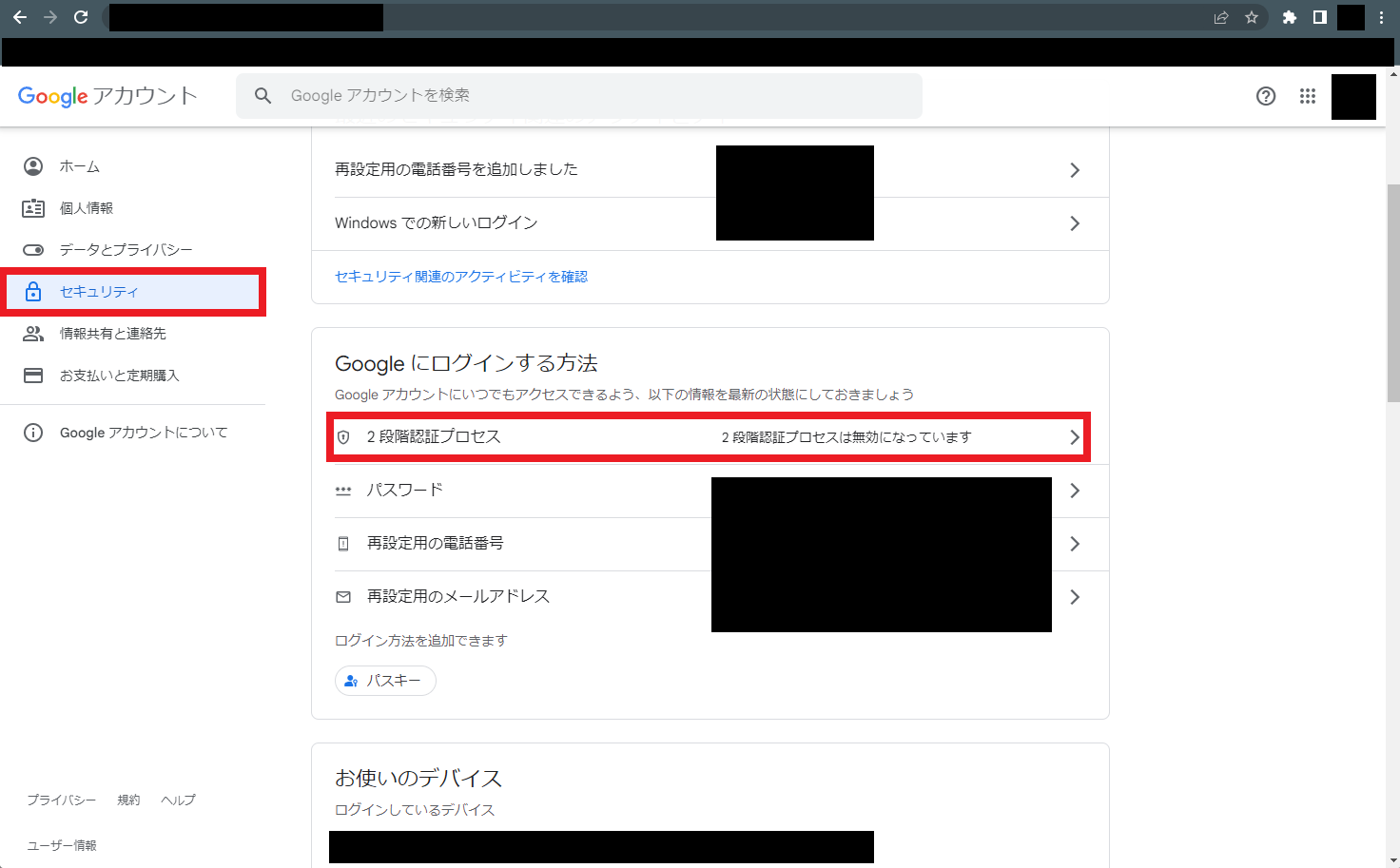1400x868 pixels.
Task: Bookmark this page with the star icon
Action: (1252, 17)
